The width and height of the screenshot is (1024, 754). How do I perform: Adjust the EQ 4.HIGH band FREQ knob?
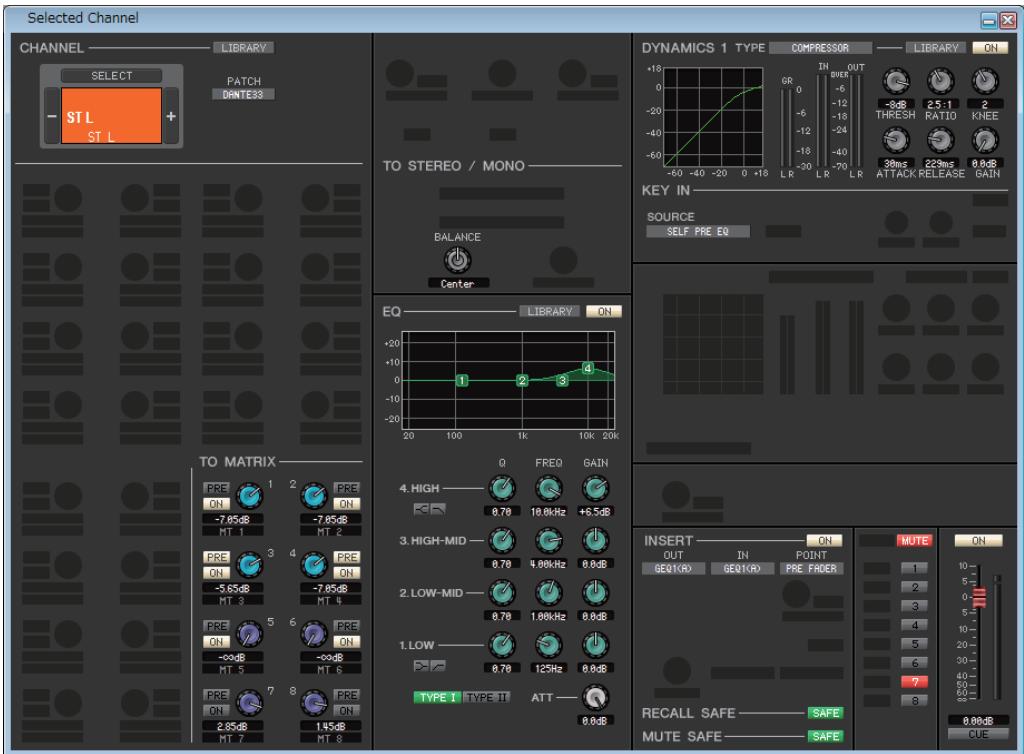[x=549, y=488]
